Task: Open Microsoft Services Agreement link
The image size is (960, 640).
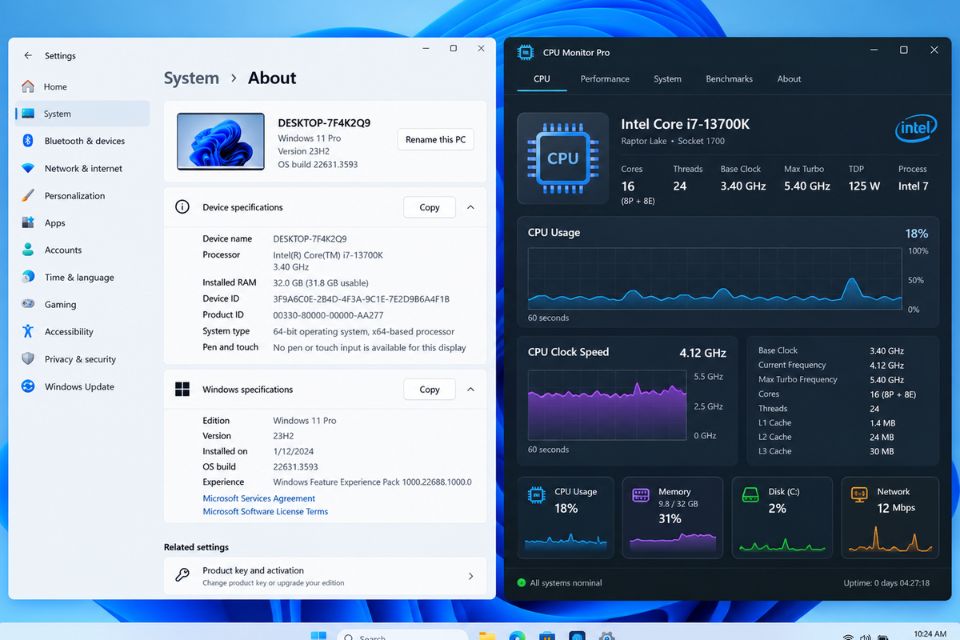Action: click(x=258, y=499)
